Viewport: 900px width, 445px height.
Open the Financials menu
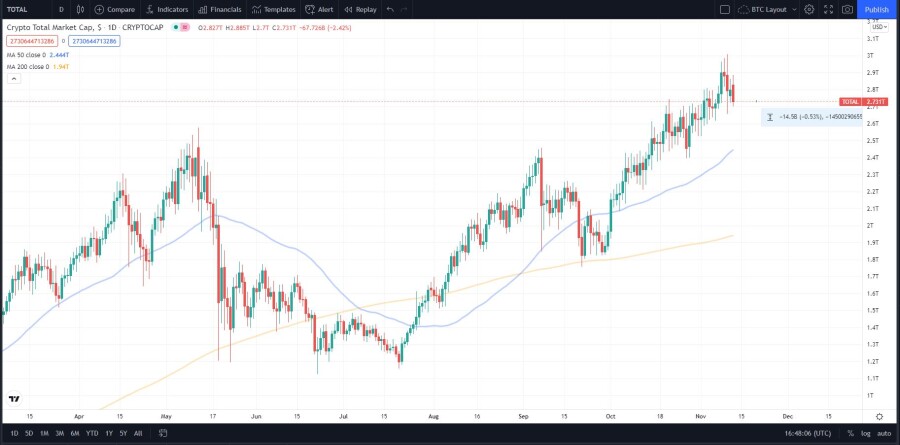click(220, 9)
